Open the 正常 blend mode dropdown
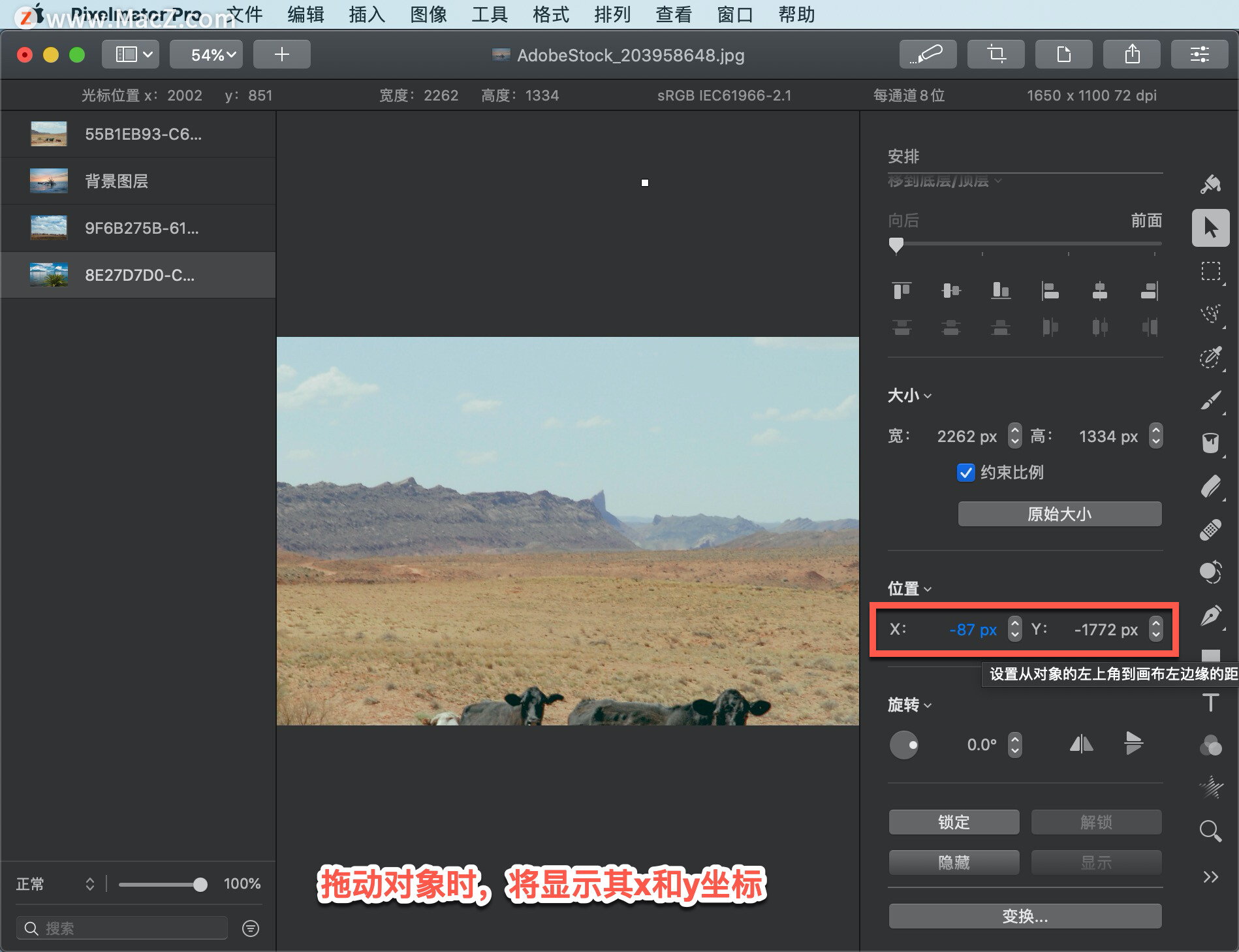This screenshot has height=952, width=1239. (56, 884)
